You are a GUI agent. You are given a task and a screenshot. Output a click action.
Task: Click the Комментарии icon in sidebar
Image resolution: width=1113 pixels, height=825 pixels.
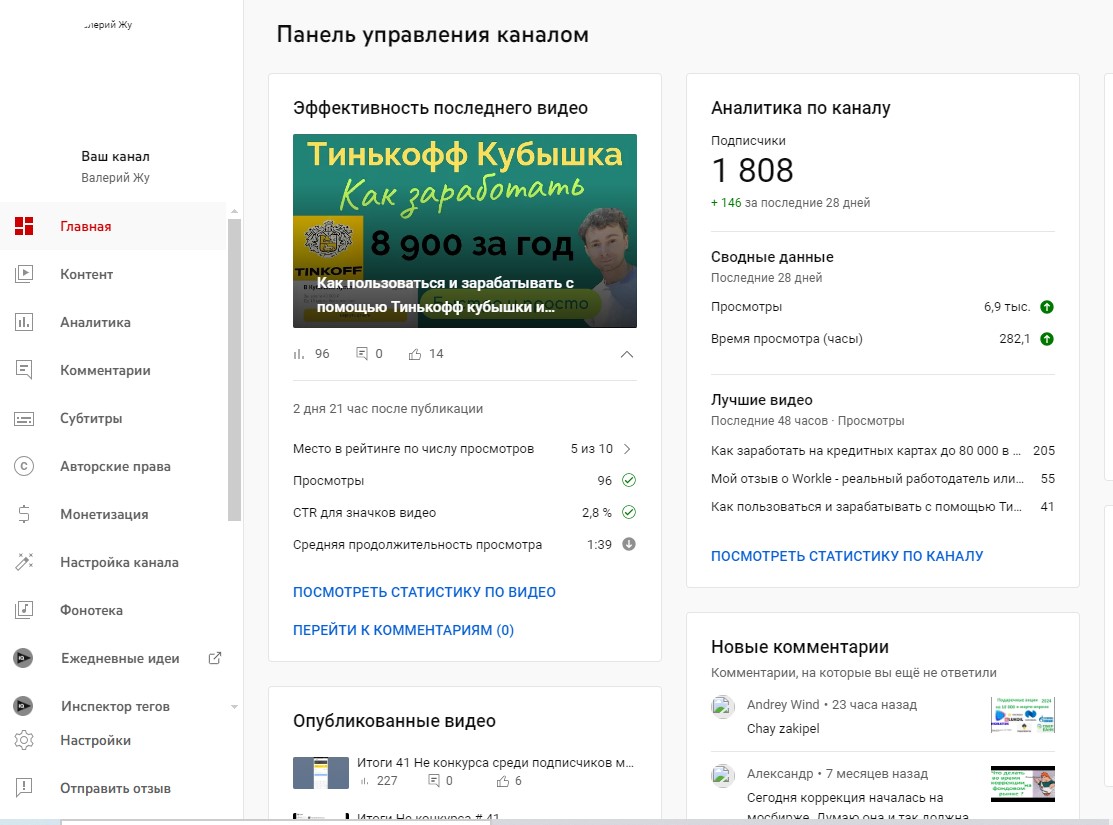(24, 370)
